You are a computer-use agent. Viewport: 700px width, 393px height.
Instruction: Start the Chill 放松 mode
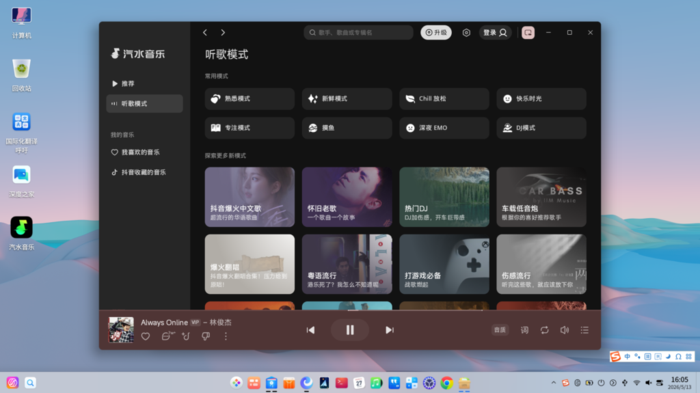(444, 99)
